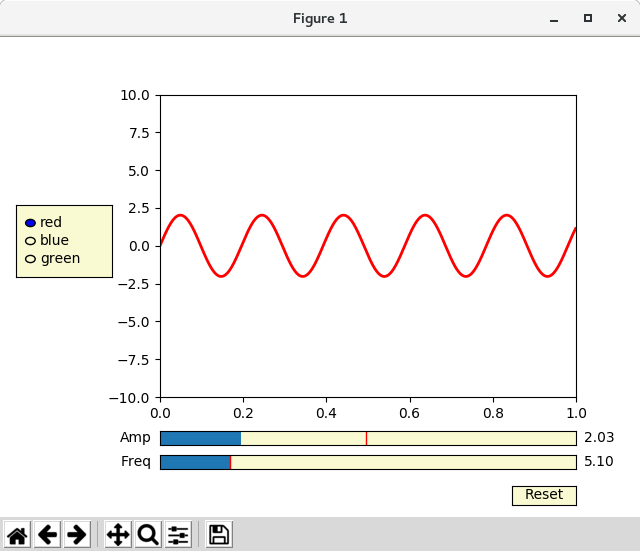Select the green radio button
The image size is (640, 551).
click(31, 259)
